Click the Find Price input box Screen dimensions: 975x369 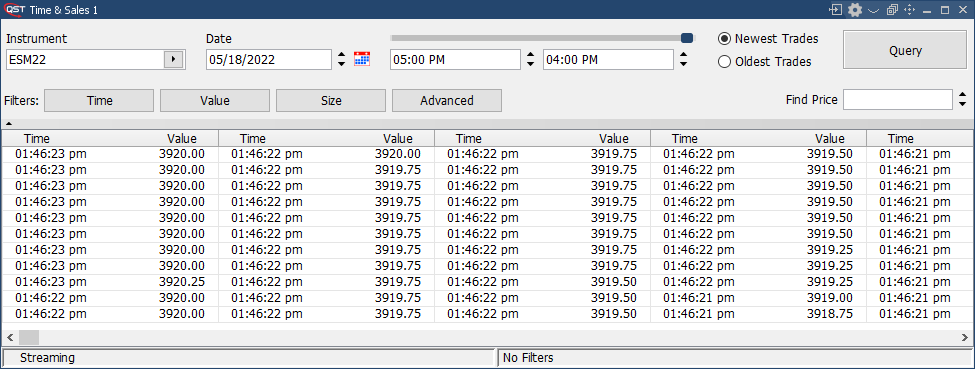pyautogui.click(x=898, y=100)
